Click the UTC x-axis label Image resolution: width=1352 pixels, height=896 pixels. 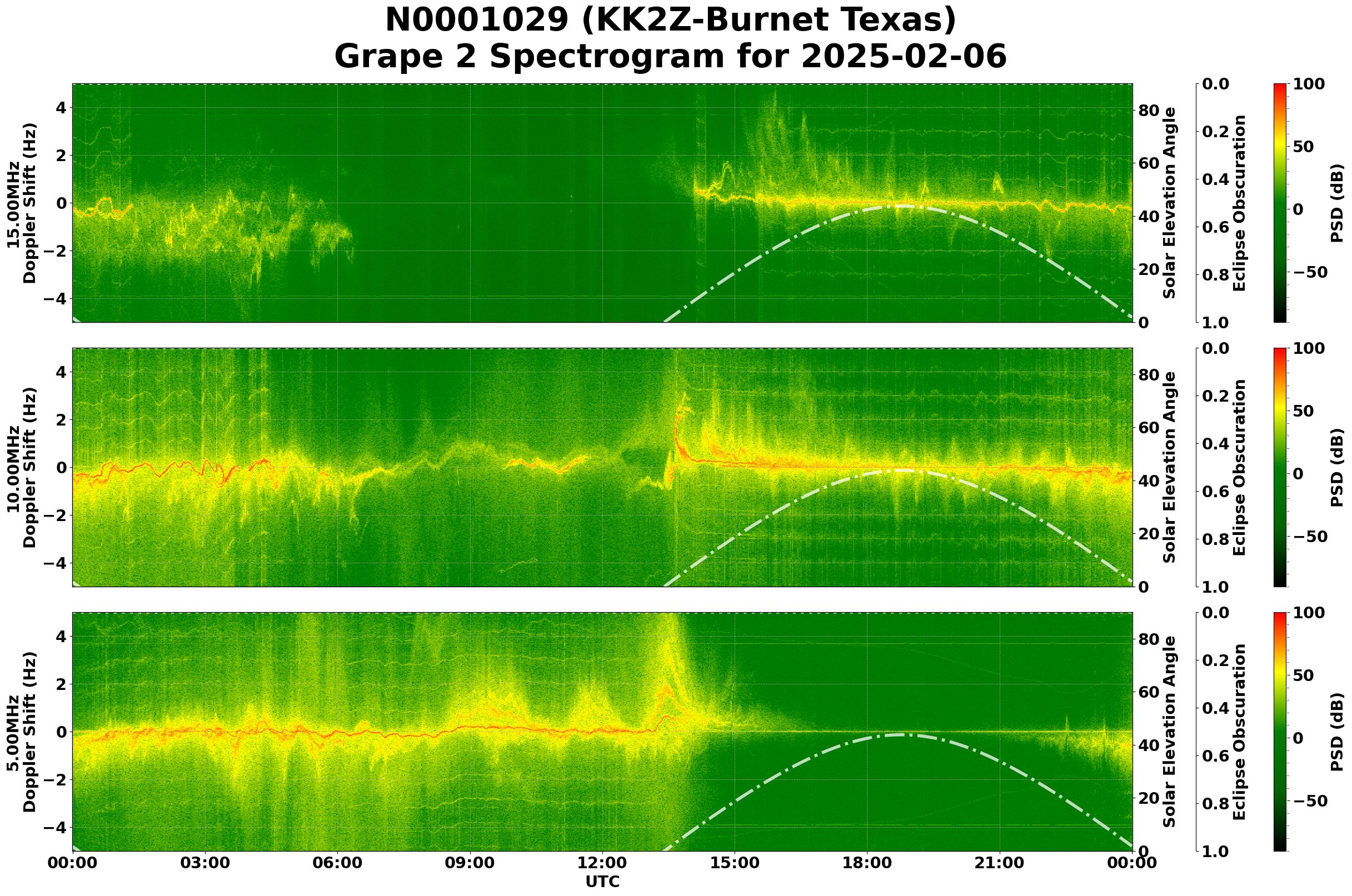602,882
